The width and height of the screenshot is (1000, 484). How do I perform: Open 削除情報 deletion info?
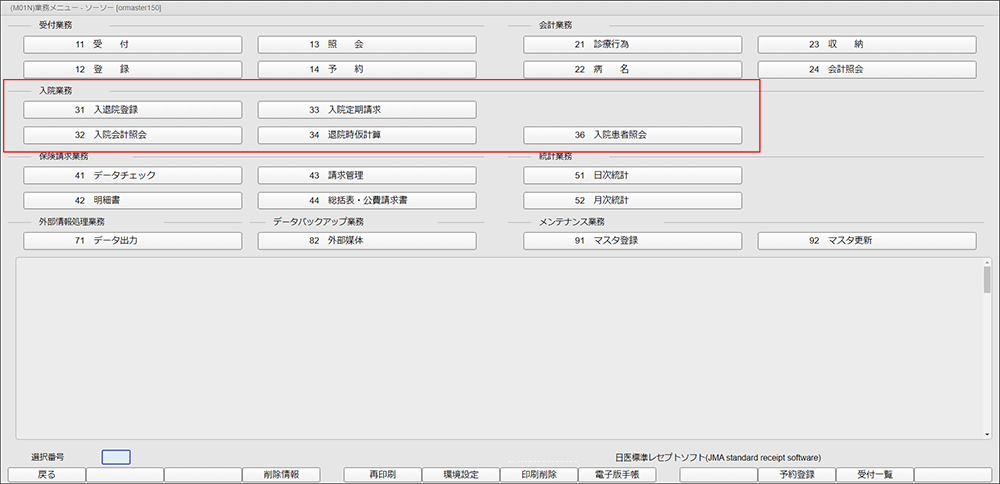pyautogui.click(x=281, y=475)
